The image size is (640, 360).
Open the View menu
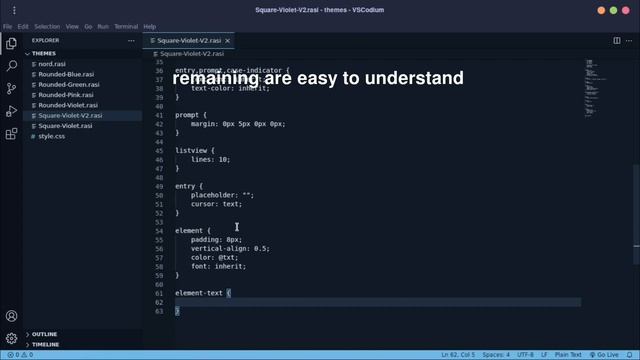(x=72, y=27)
